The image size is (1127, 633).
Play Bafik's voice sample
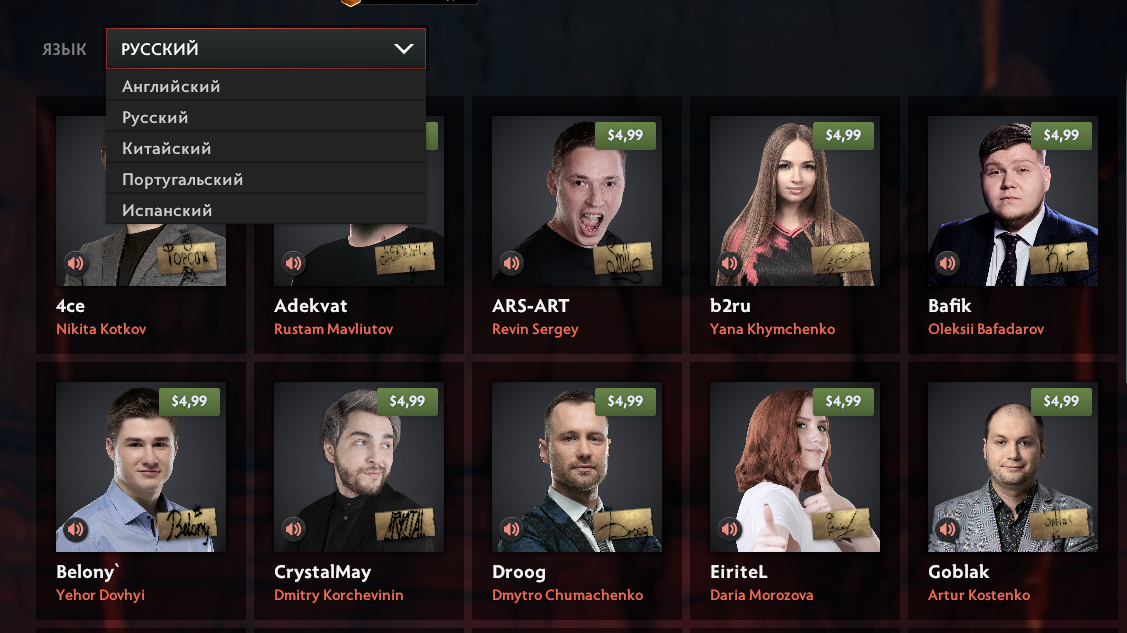click(947, 263)
